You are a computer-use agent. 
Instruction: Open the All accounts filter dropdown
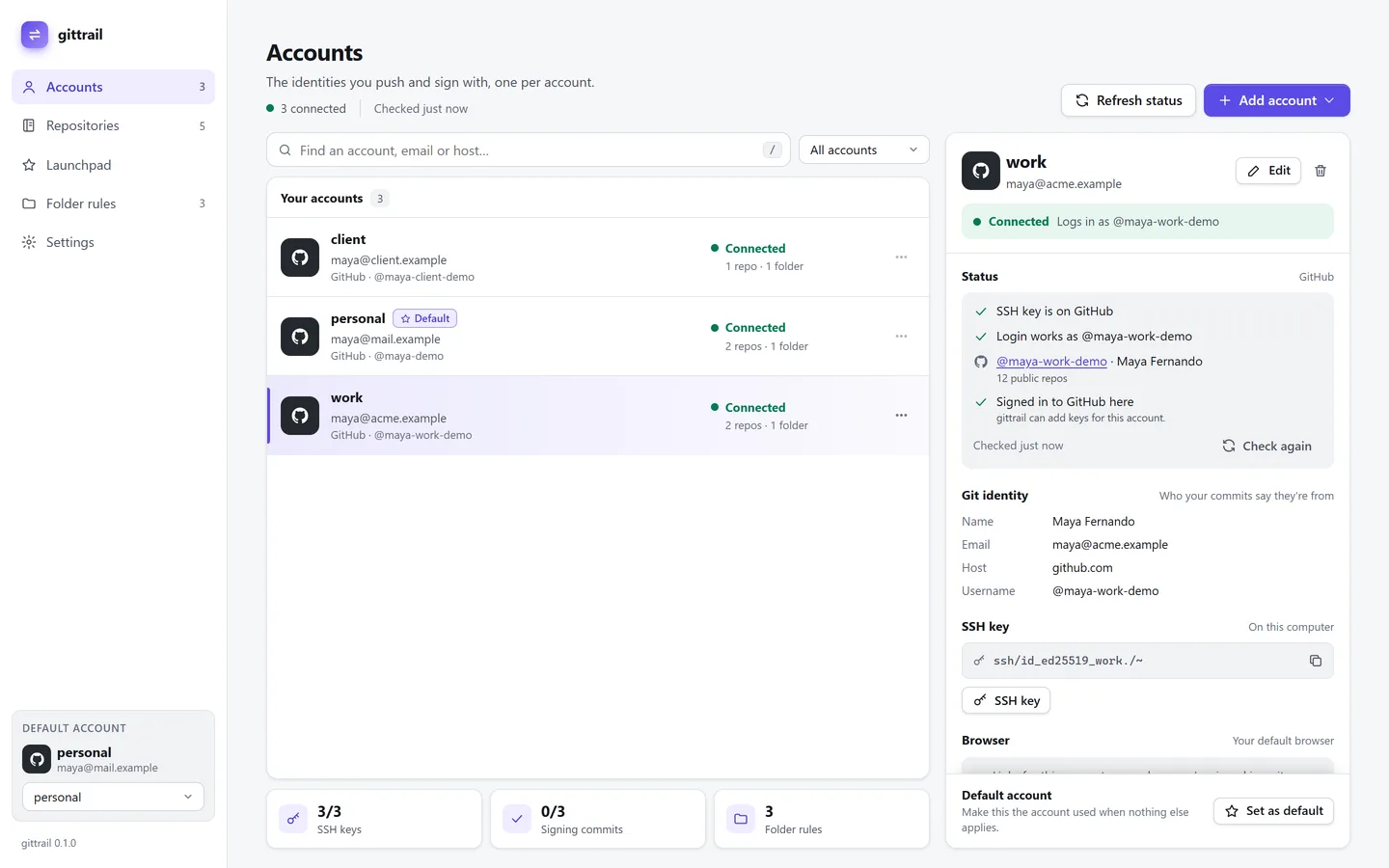pos(864,149)
